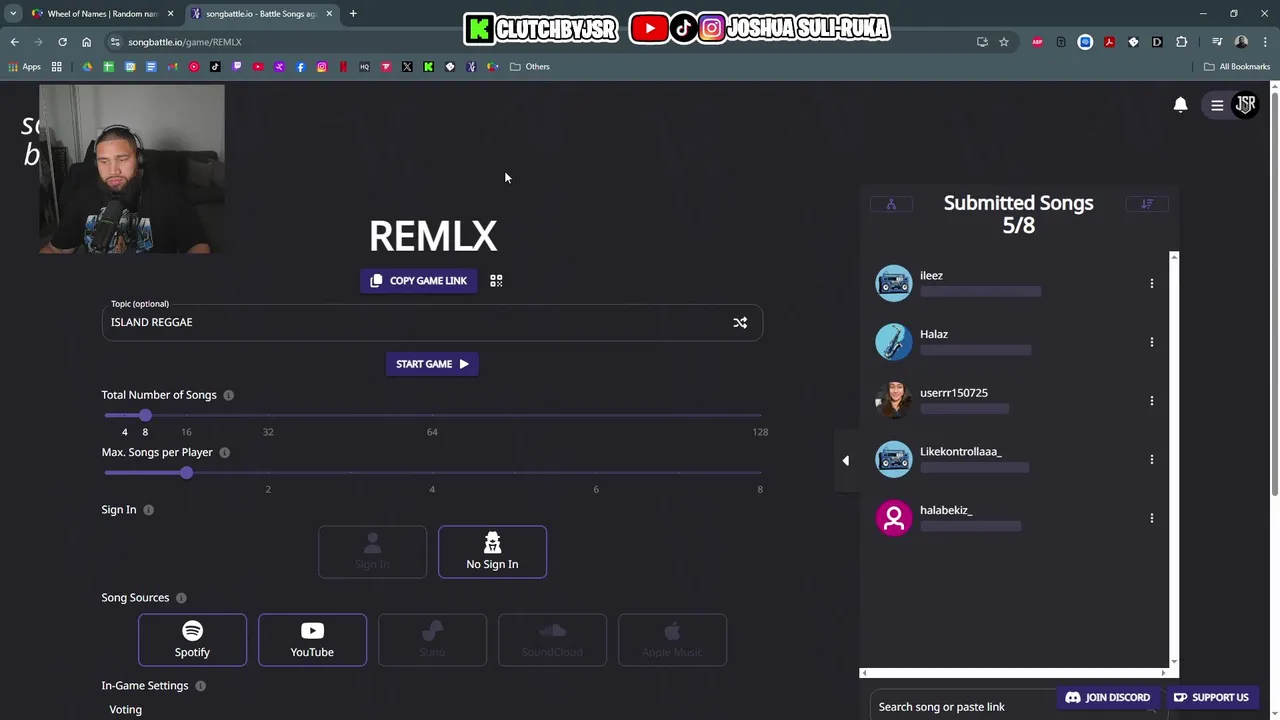Toggle Apple Music as a song source
The height and width of the screenshot is (720, 1280).
point(672,640)
